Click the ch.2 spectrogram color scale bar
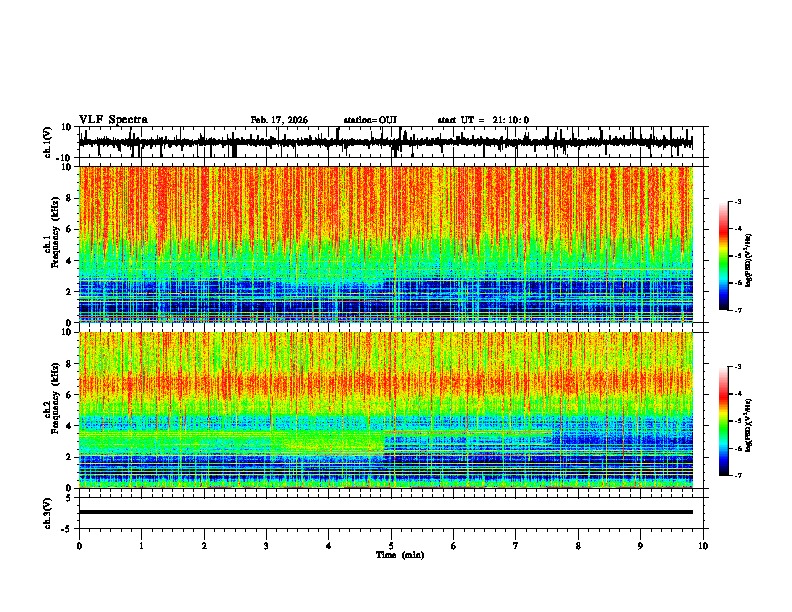Screen dimensions: 792x612 coord(724,421)
